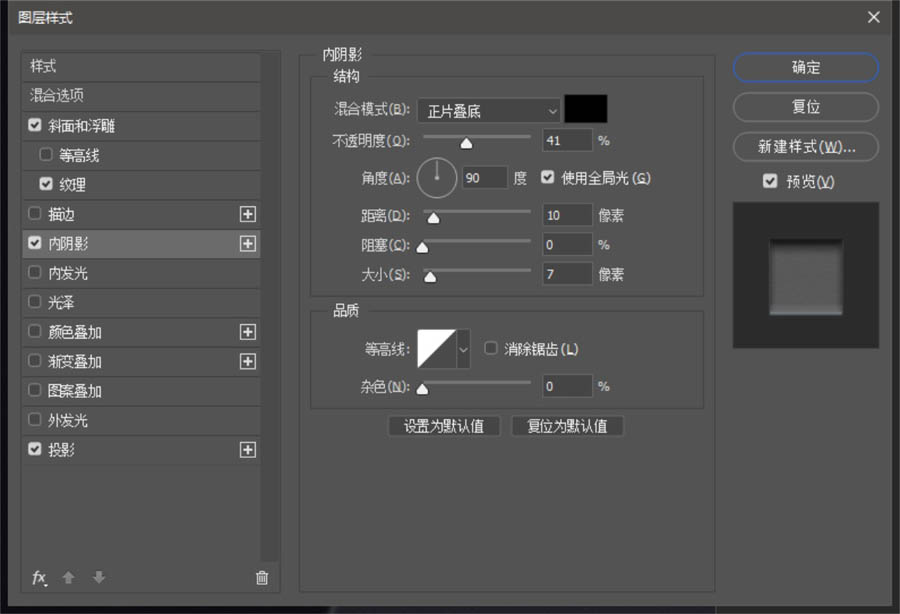Image resolution: width=900 pixels, height=614 pixels.
Task: Select 混合选项 in the list
Action: 141,96
